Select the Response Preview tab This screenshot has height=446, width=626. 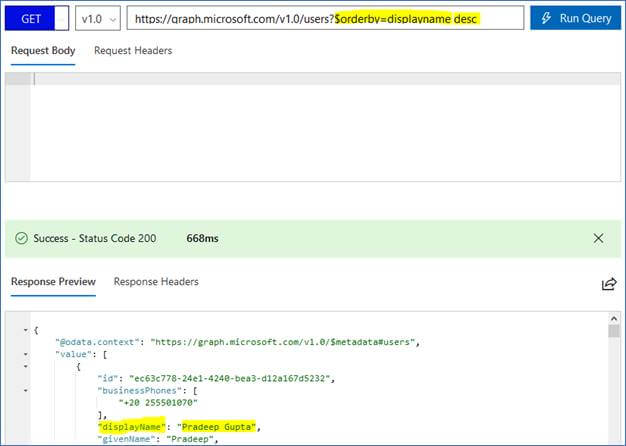click(x=53, y=282)
